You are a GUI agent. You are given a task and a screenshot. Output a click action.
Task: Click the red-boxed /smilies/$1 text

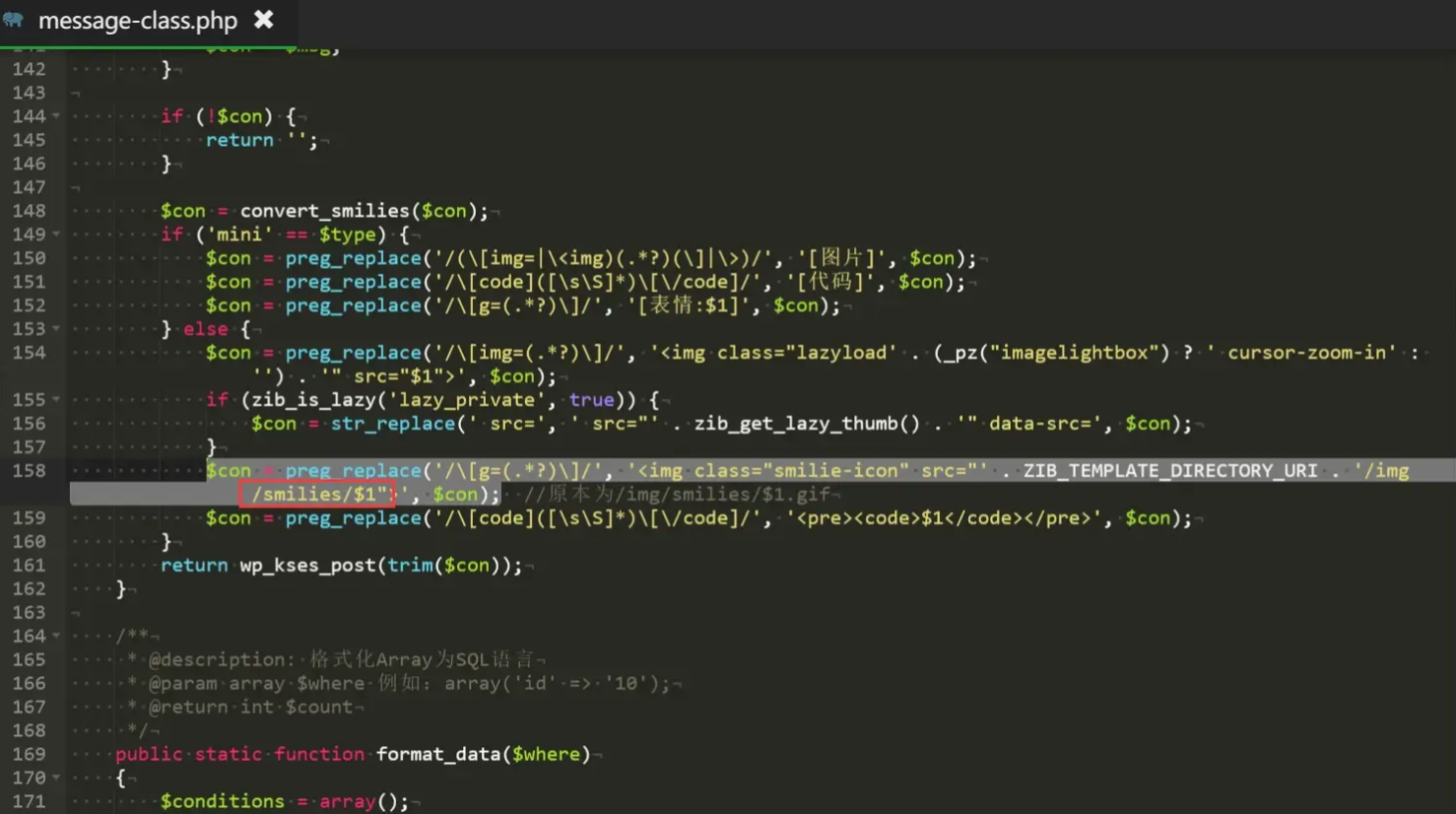click(x=316, y=495)
